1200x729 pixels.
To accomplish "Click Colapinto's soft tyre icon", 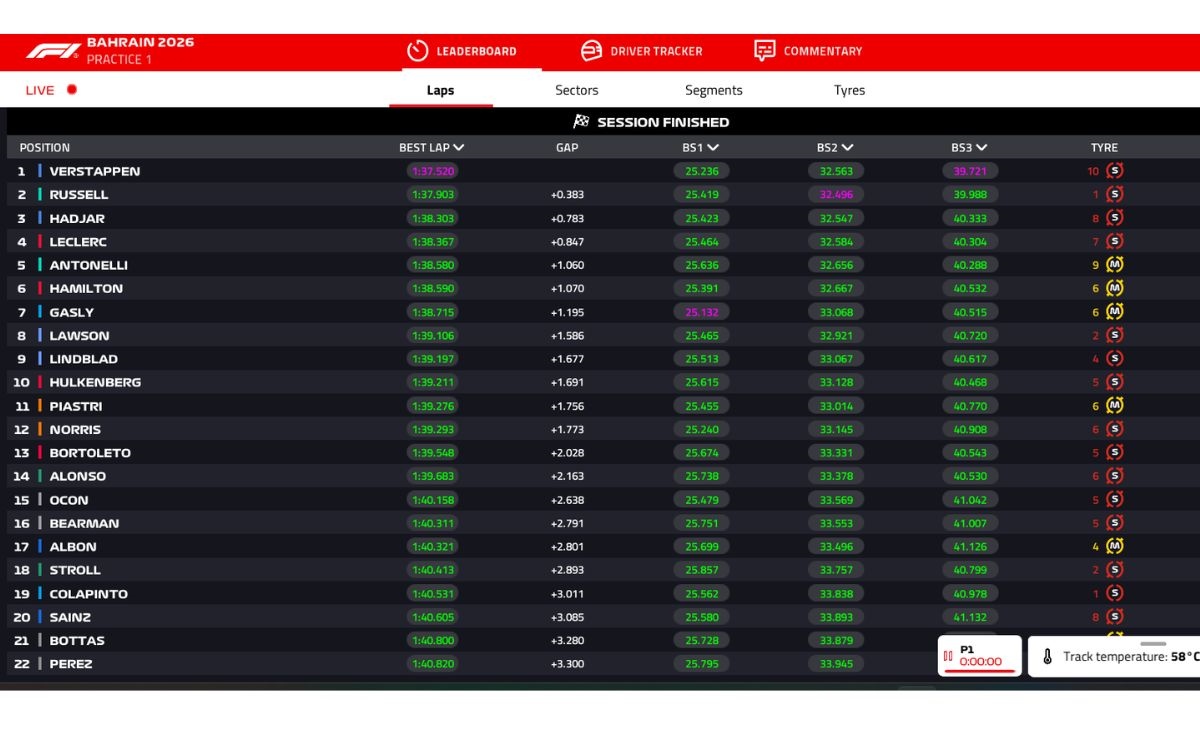I will [1115, 594].
